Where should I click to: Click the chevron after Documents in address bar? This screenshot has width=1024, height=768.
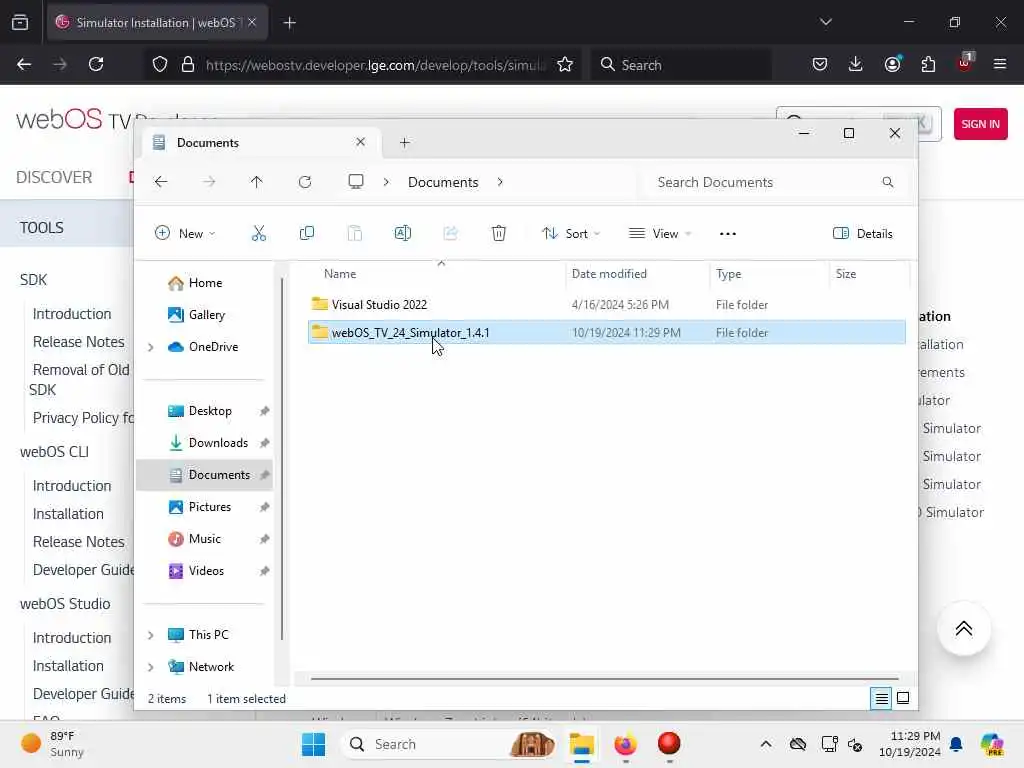click(500, 182)
